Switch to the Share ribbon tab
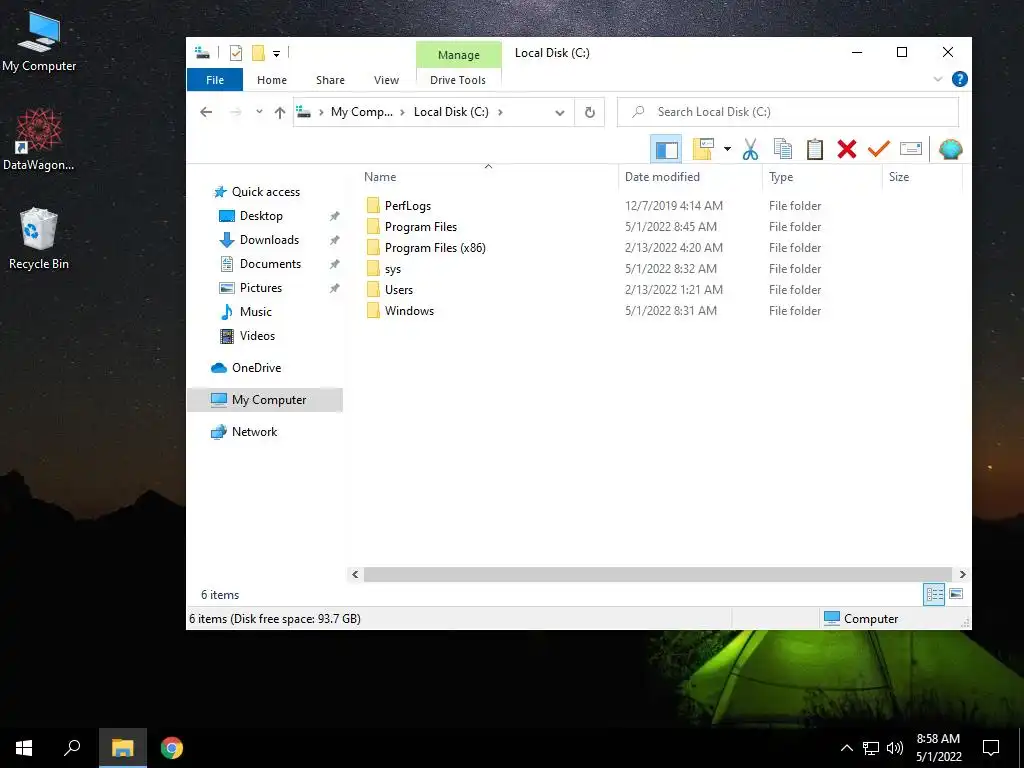The height and width of the screenshot is (768, 1024). 330,80
